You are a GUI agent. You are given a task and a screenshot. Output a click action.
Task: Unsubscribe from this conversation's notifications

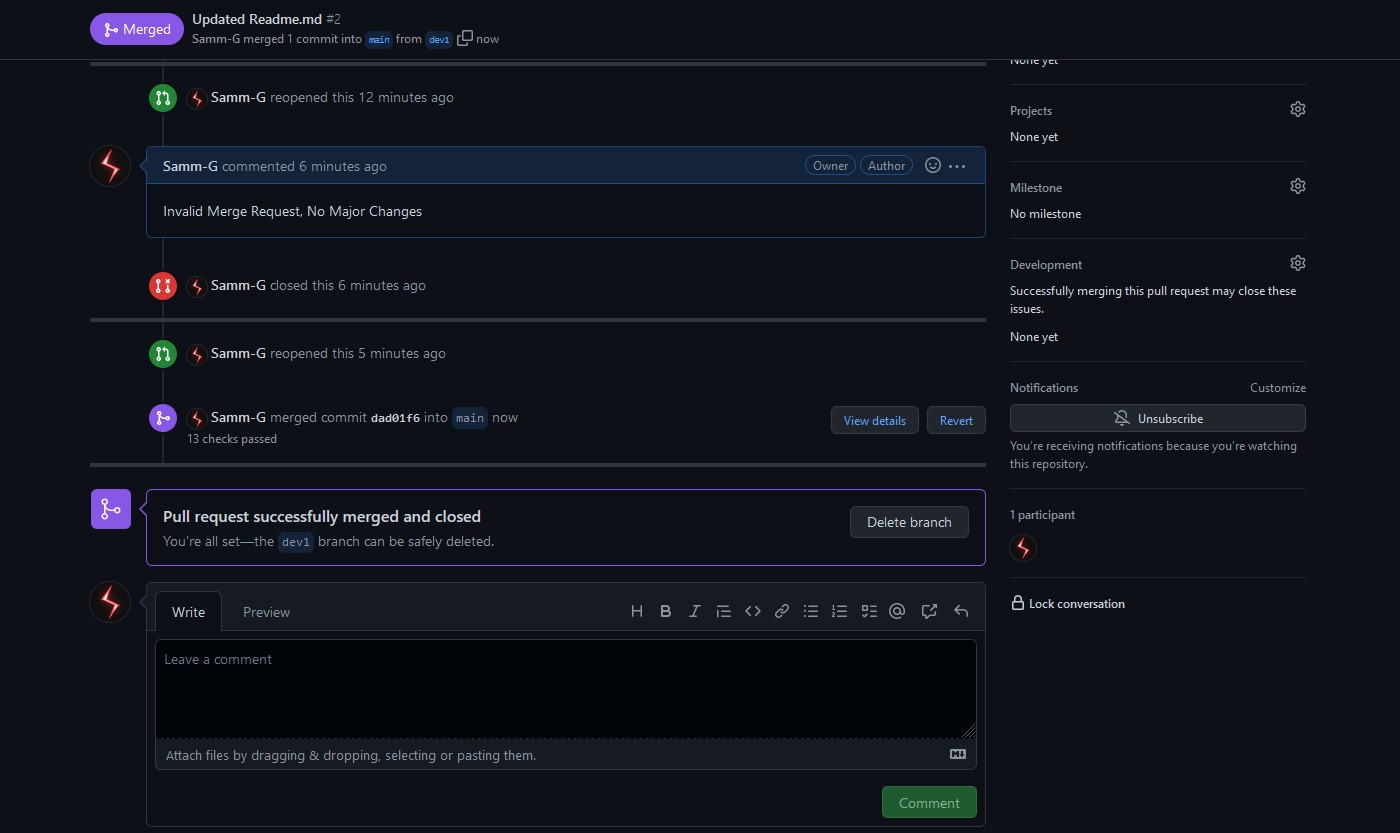point(1157,418)
